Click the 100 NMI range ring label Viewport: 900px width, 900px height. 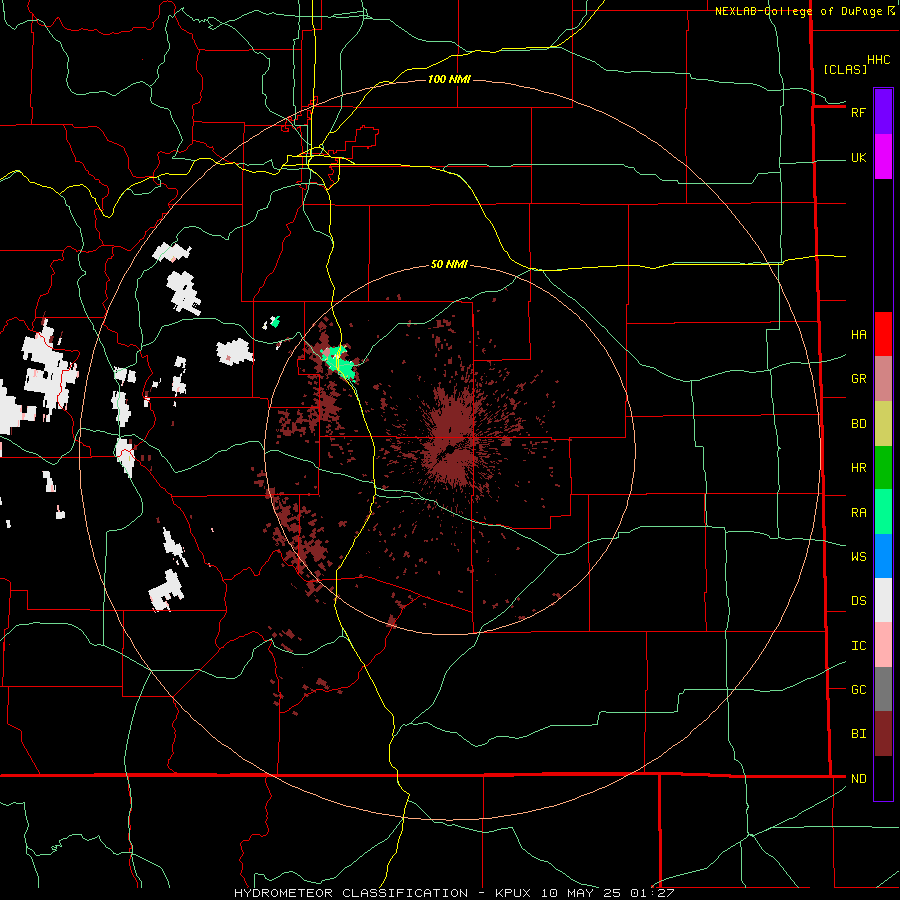click(449, 79)
